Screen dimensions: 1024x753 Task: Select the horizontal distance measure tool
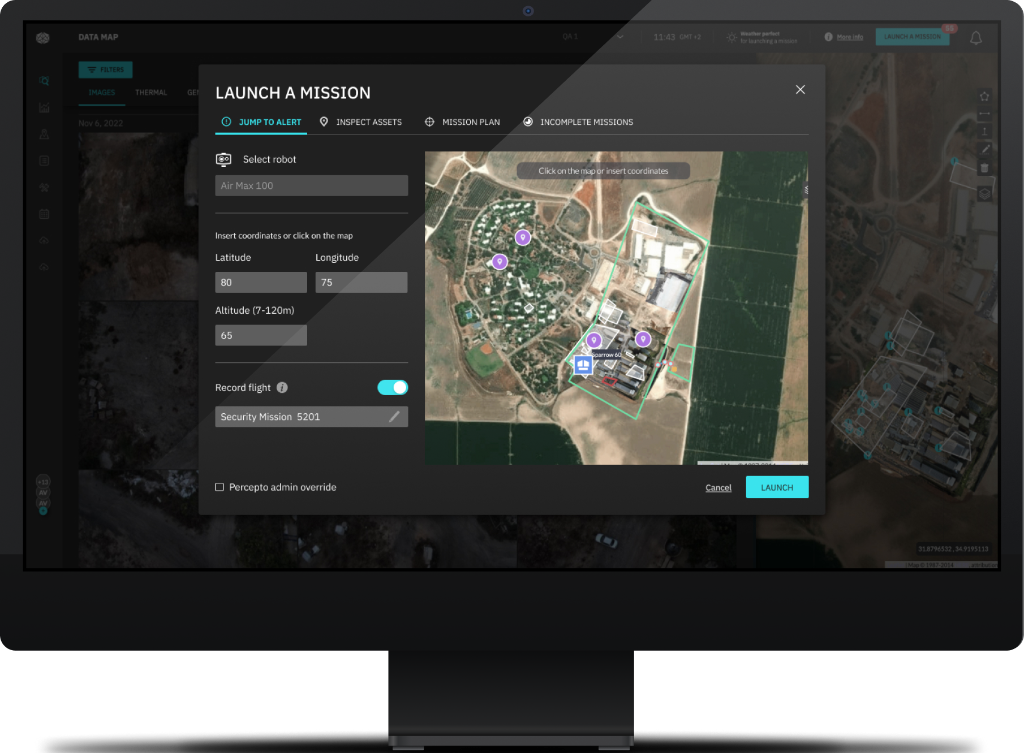984,114
